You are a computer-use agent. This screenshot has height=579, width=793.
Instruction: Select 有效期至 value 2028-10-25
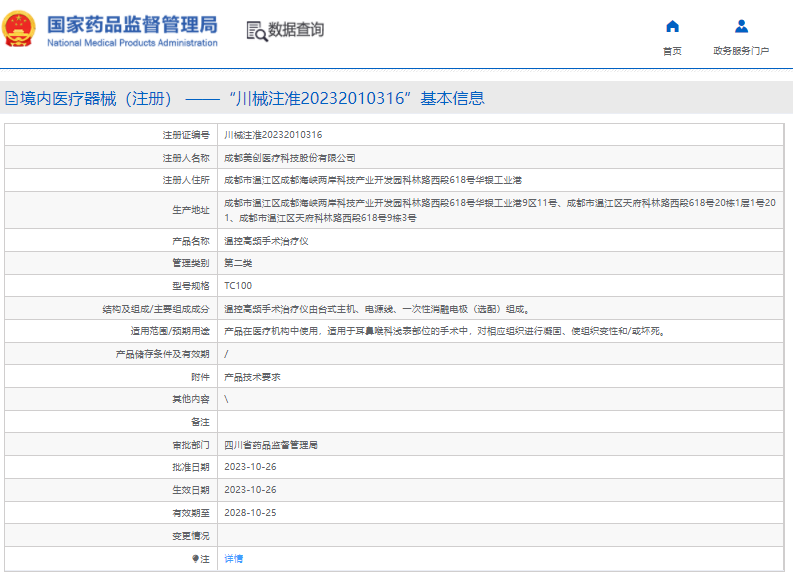point(250,513)
